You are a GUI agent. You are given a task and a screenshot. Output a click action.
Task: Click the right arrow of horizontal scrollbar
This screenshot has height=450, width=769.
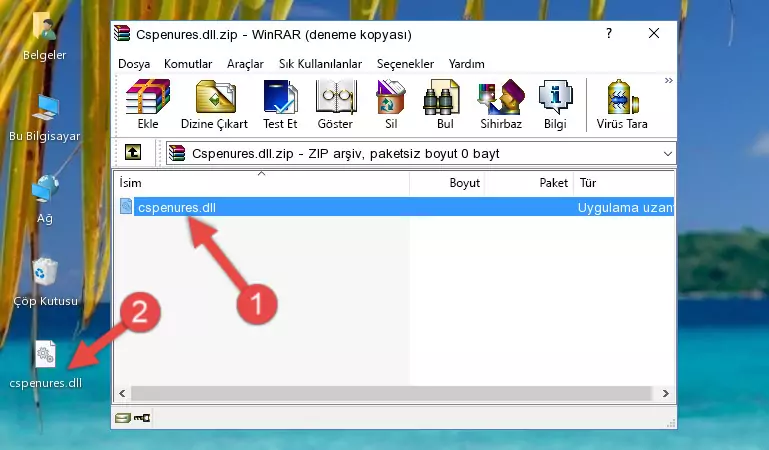pyautogui.click(x=666, y=393)
